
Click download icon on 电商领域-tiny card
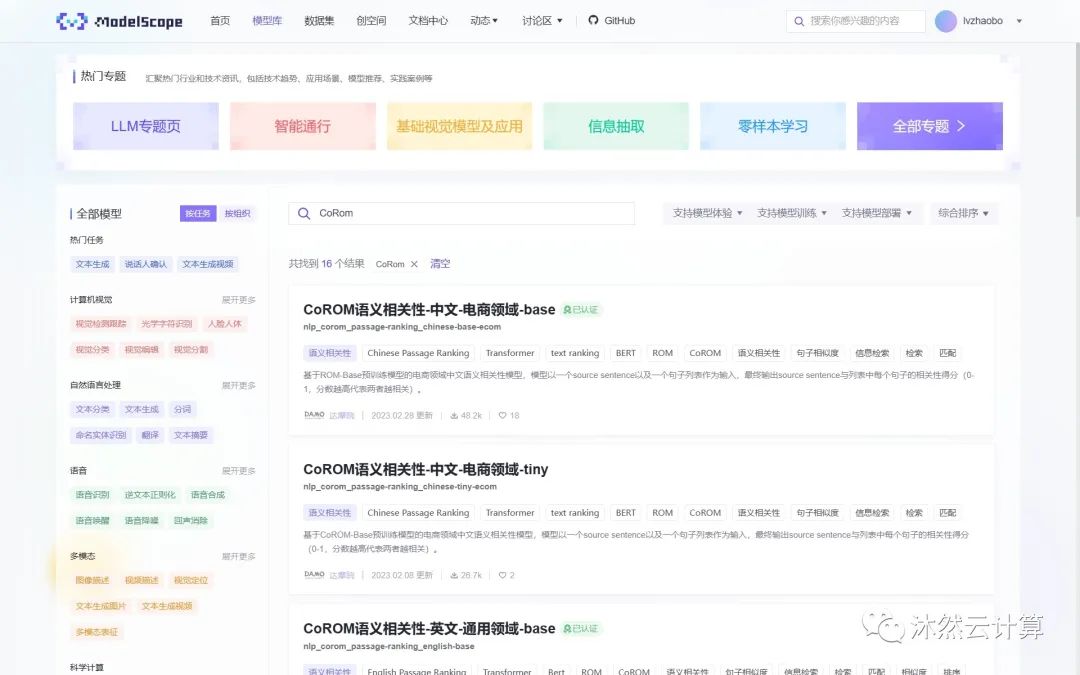[x=455, y=575]
